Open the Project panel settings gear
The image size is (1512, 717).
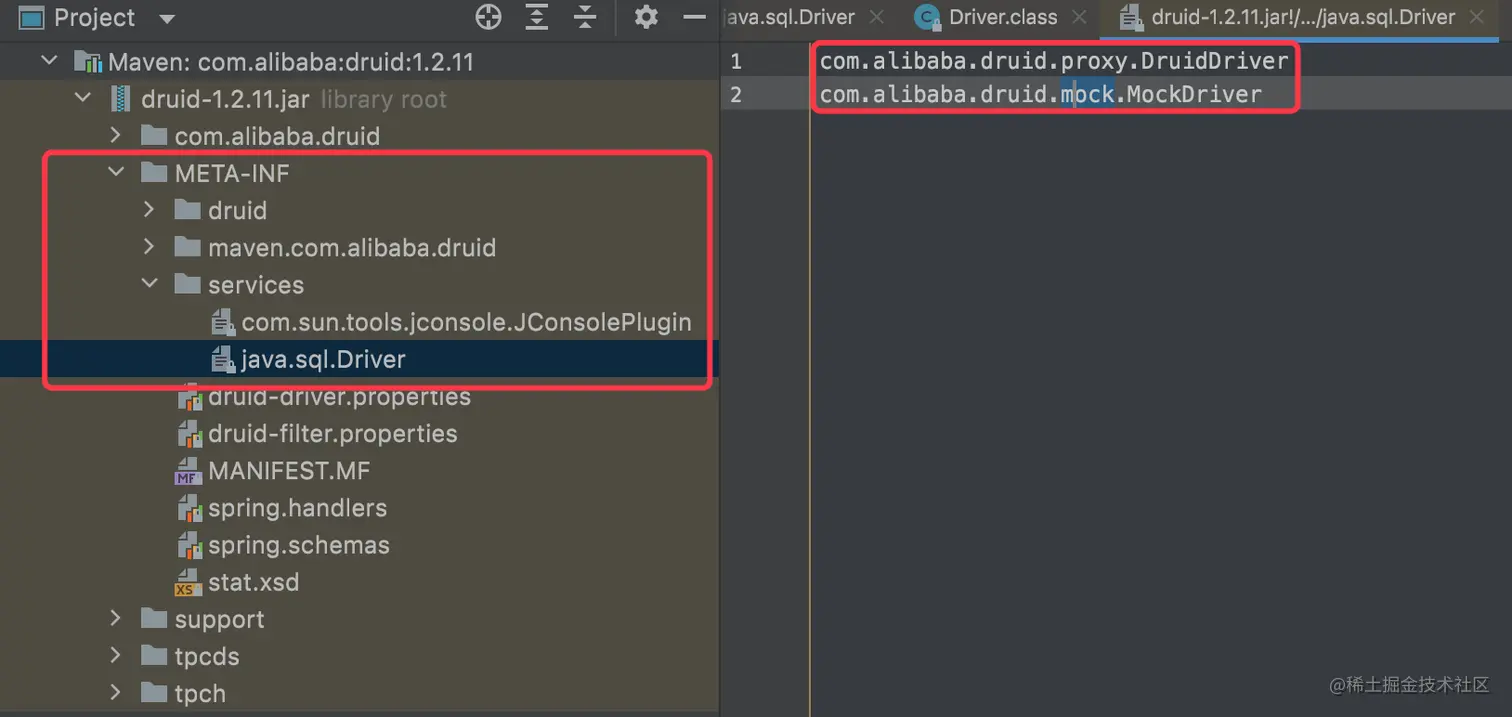pos(647,17)
